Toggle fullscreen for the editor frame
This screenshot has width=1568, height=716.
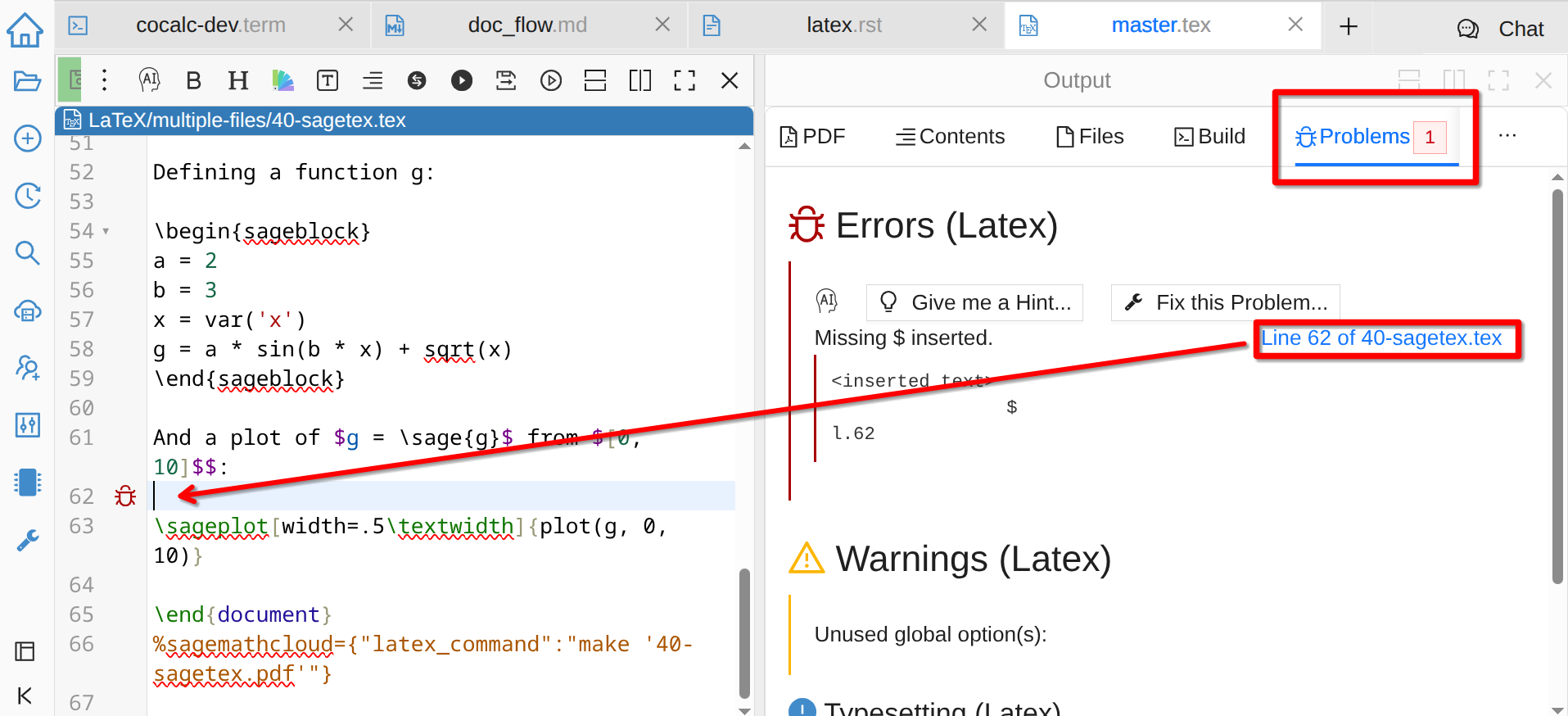684,80
